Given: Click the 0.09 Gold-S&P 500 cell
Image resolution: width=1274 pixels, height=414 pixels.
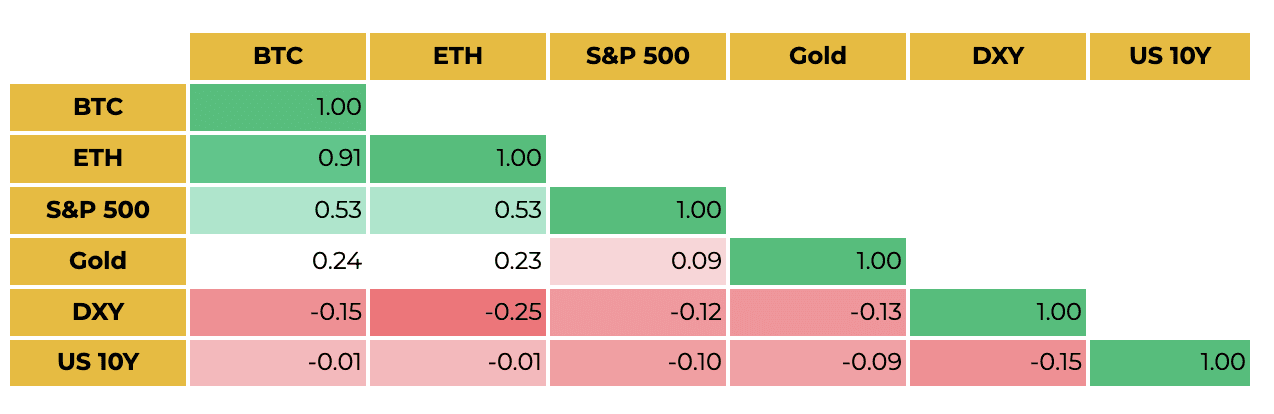Looking at the screenshot, I should 637,261.
